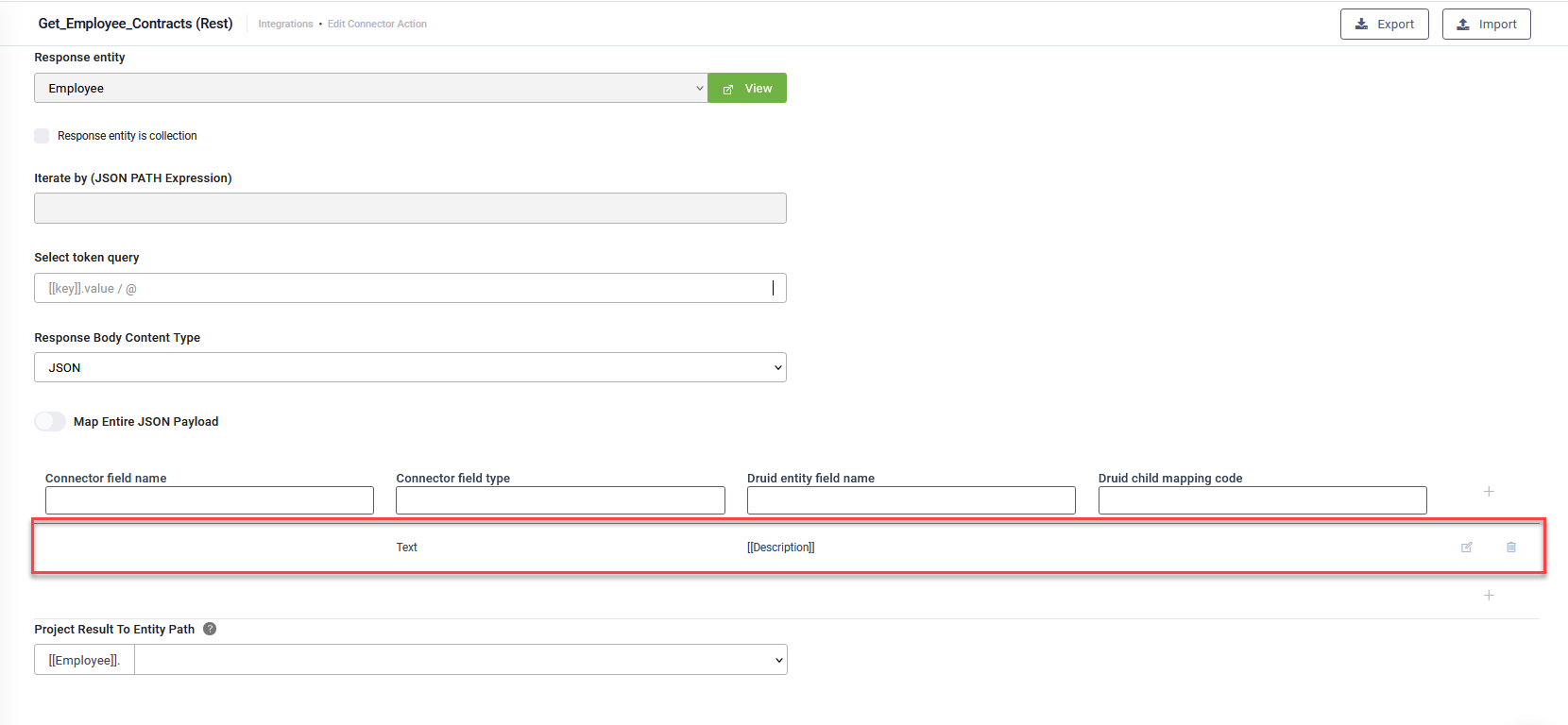Image resolution: width=1568 pixels, height=725 pixels.
Task: Delete the Description mapping row via trash icon
Action: pos(1511,548)
